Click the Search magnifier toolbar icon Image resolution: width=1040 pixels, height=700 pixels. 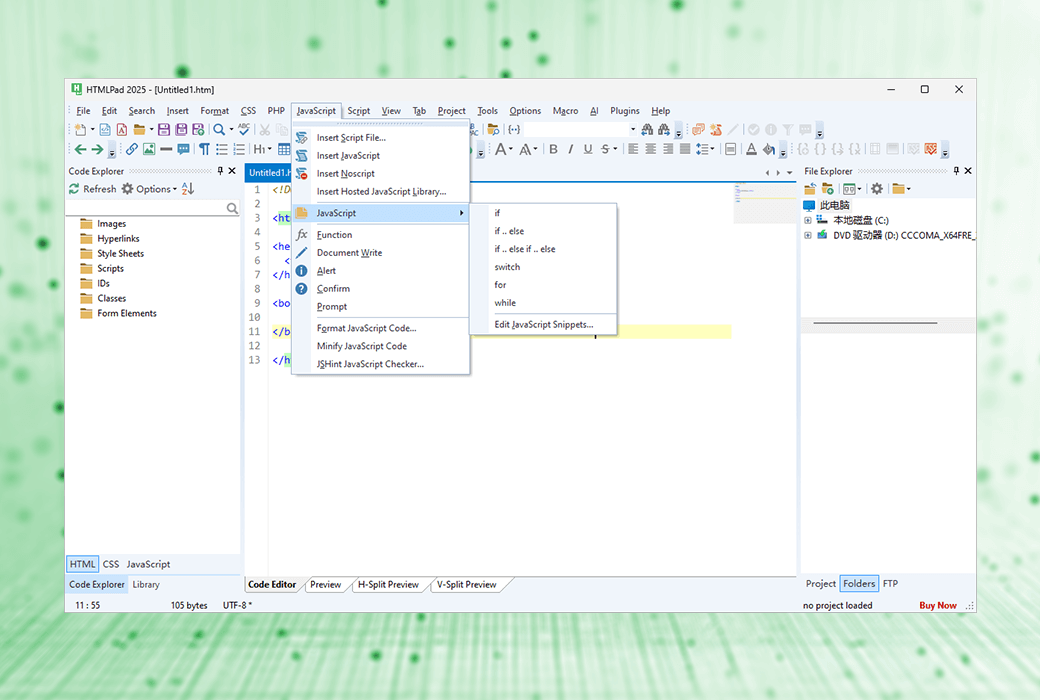click(x=219, y=129)
